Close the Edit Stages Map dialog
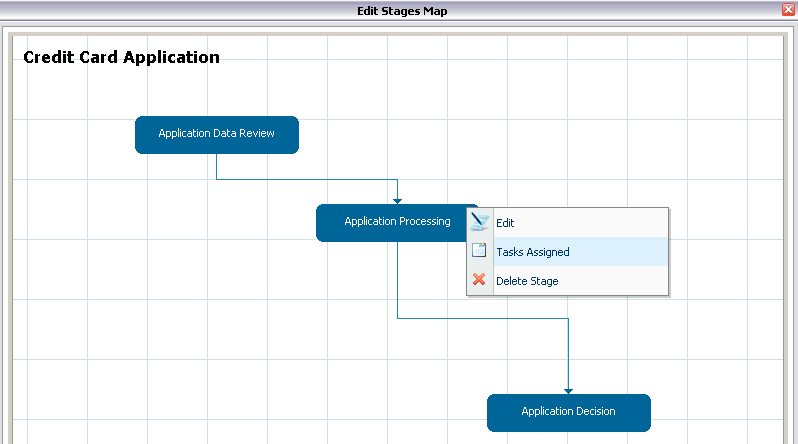Viewport: 798px width, 444px height. point(788,10)
